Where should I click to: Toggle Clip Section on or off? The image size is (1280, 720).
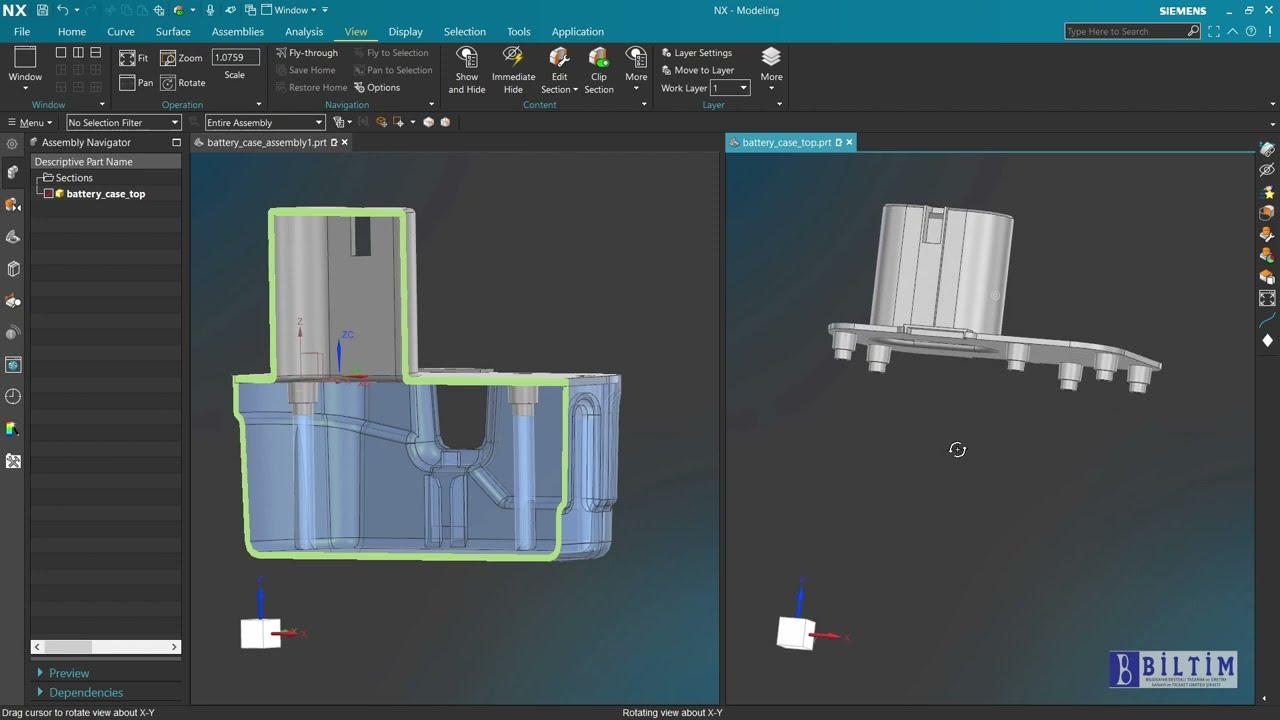tap(598, 70)
